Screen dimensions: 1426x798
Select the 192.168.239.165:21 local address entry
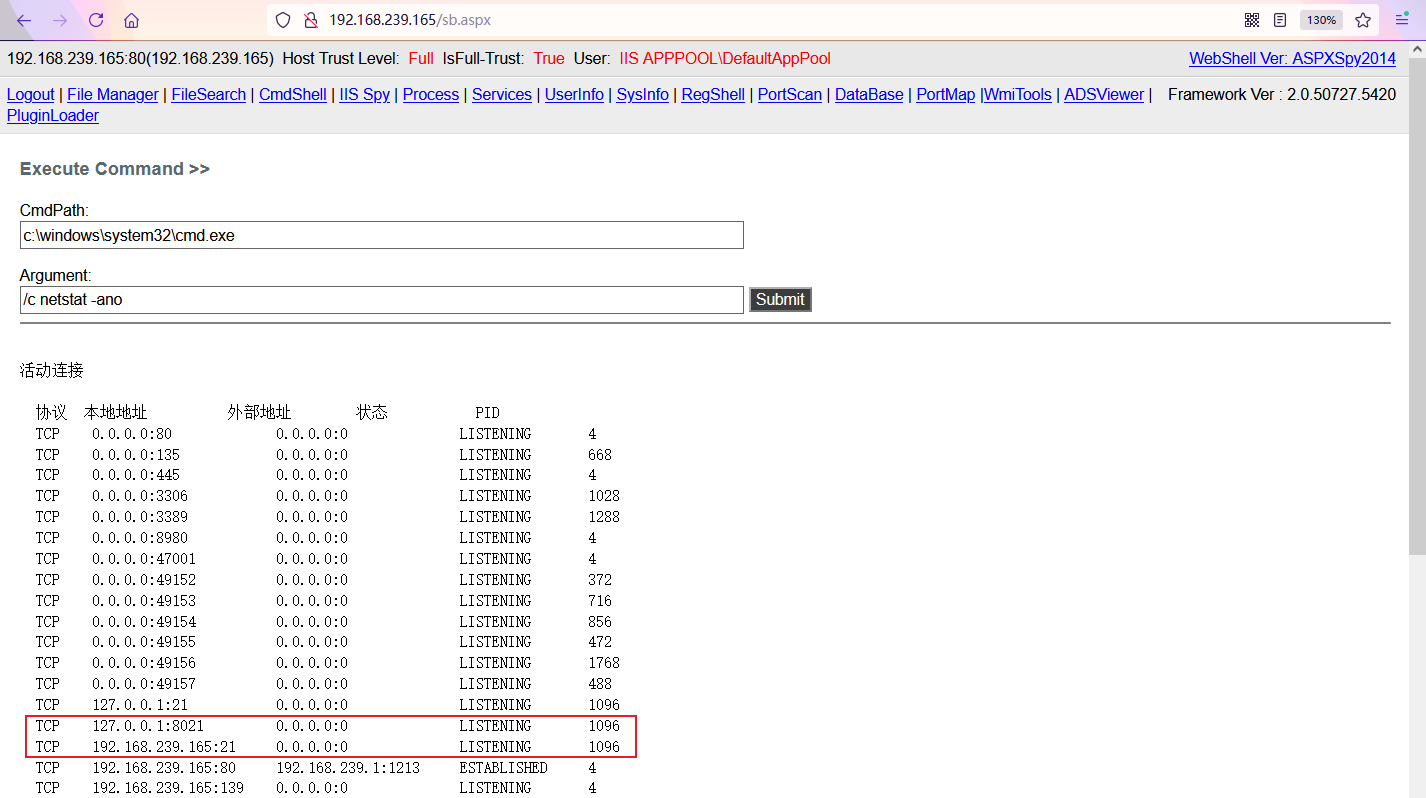[x=164, y=747]
